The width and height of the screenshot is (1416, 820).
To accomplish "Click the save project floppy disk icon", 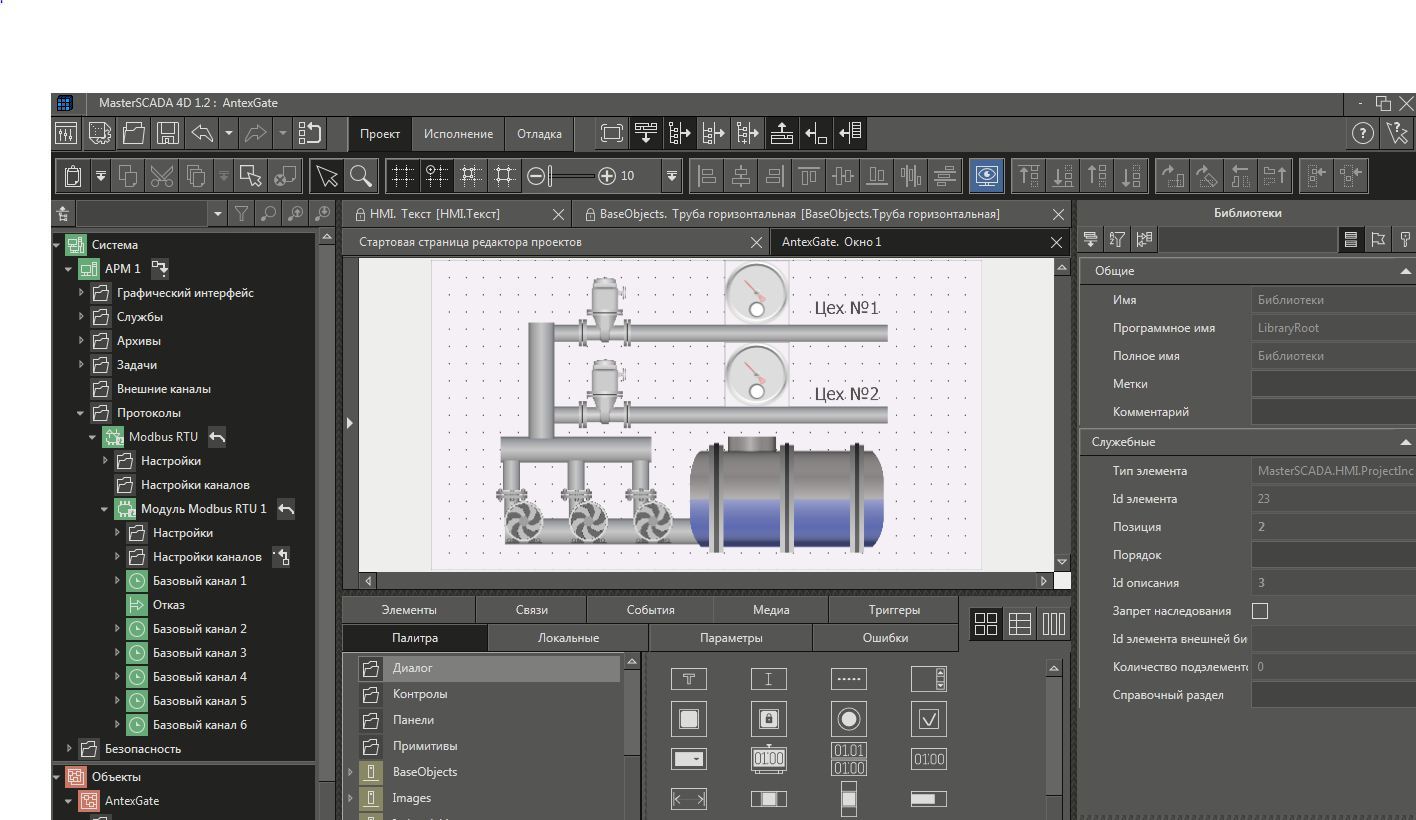I will point(168,133).
